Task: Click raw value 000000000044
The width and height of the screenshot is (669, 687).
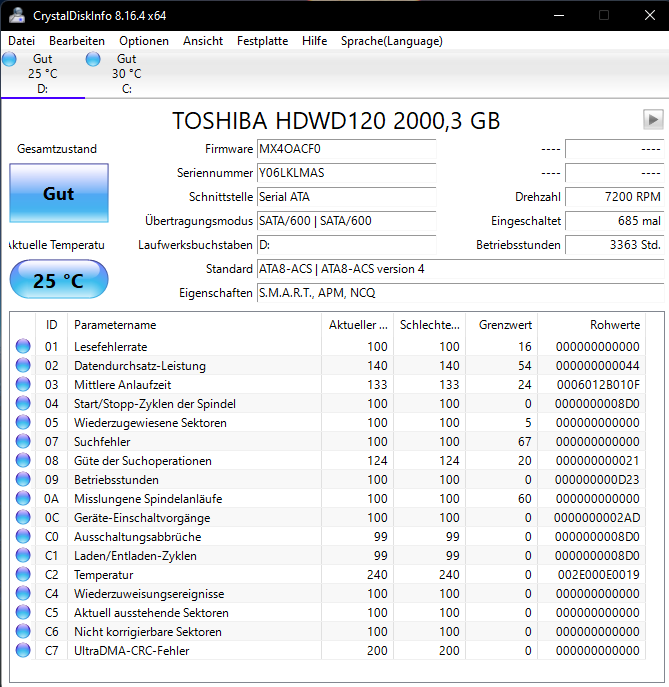Action: click(x=598, y=366)
